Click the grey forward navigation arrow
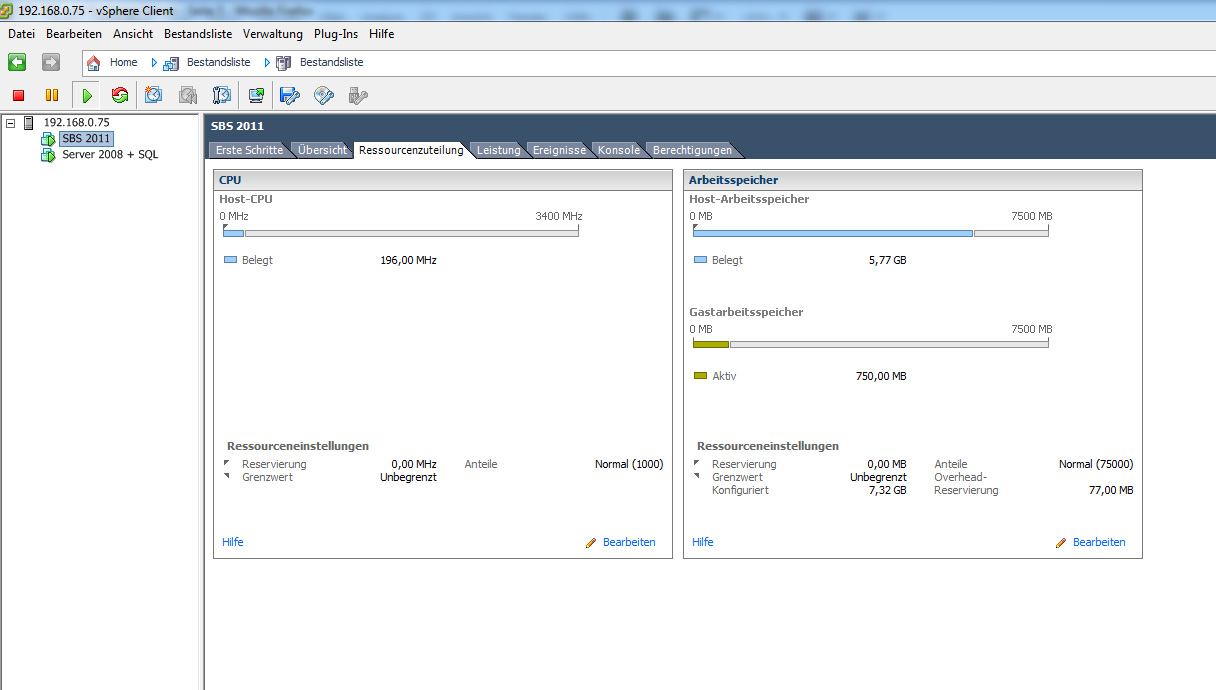Screen dimensions: 1216x690 pyautogui.click(x=50, y=62)
